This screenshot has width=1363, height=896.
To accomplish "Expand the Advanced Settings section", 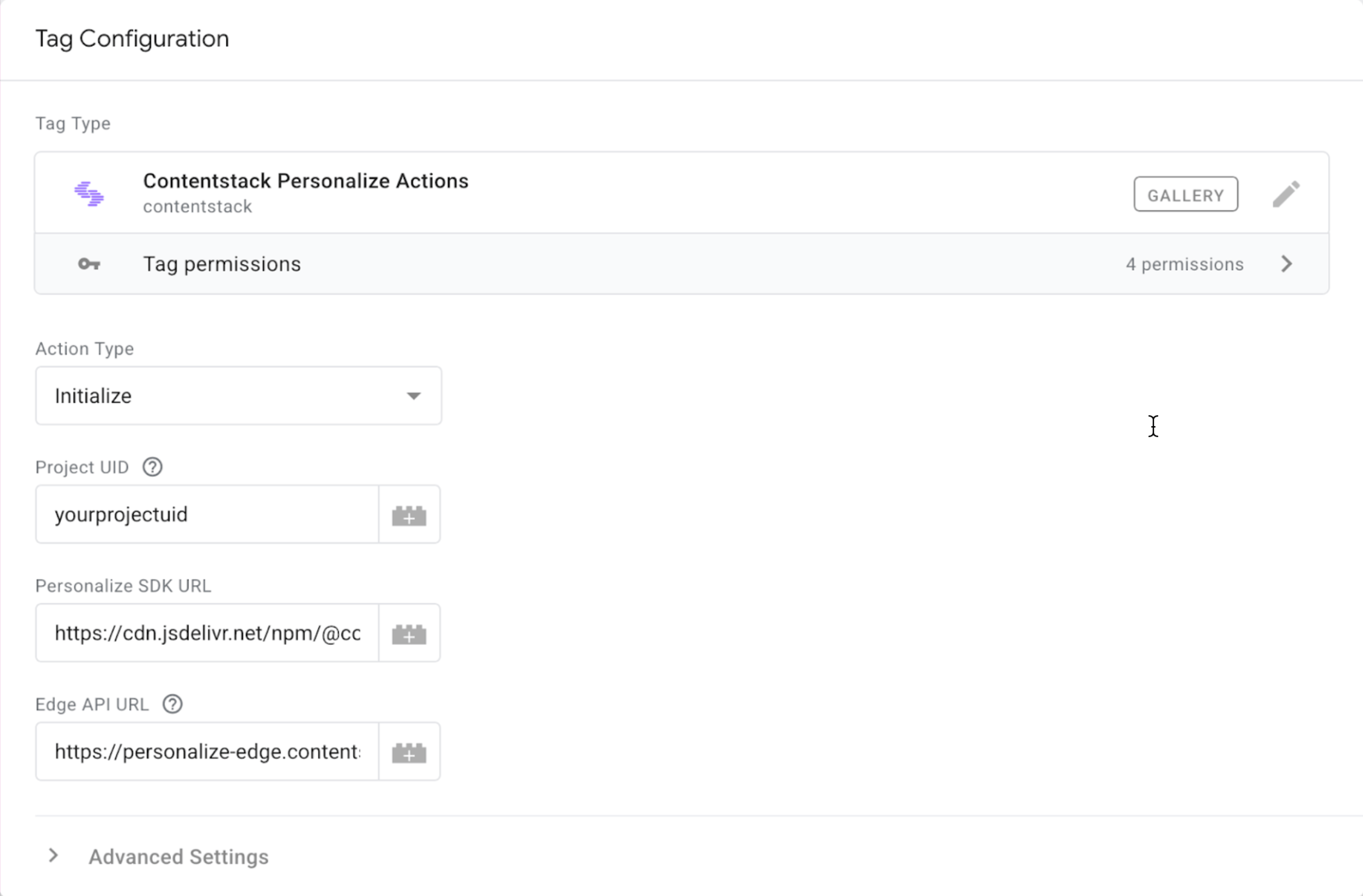I will point(53,856).
